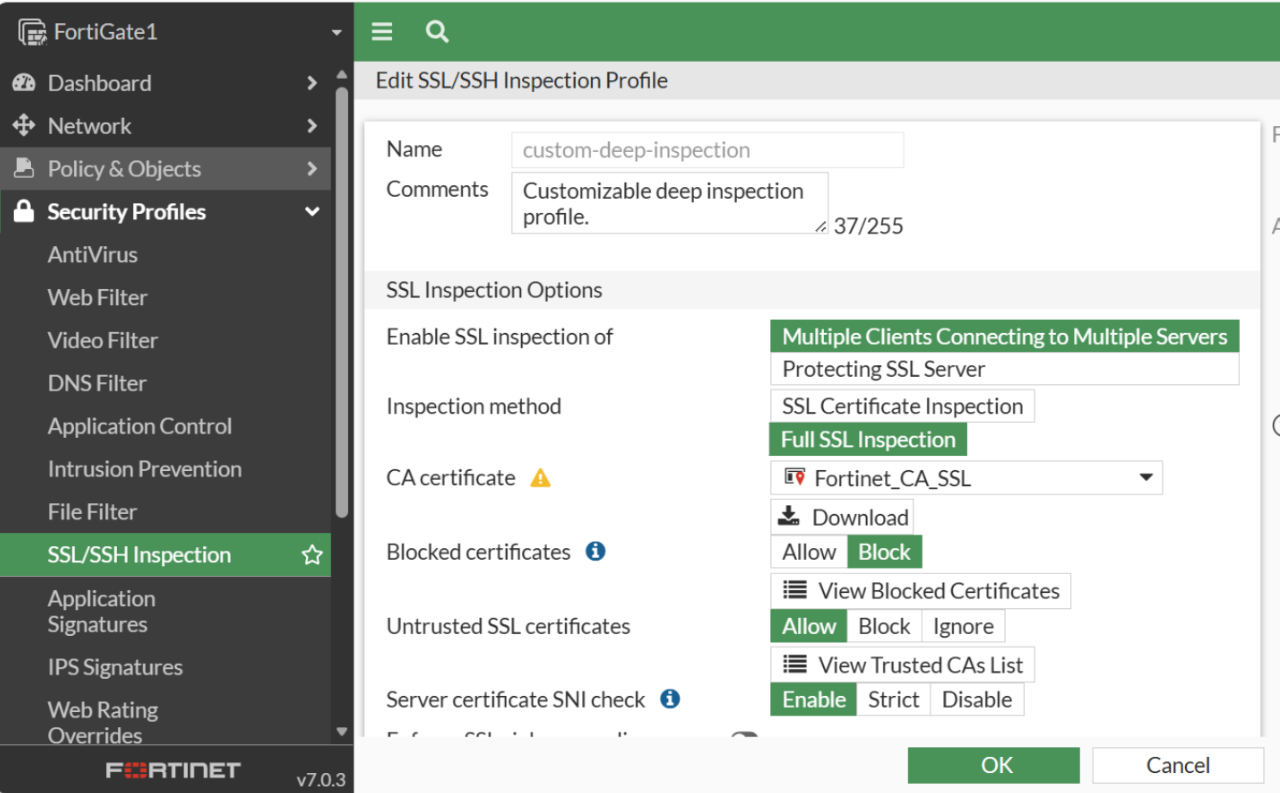Click the hamburger menu icon in top bar
This screenshot has width=1280, height=793.
381,31
